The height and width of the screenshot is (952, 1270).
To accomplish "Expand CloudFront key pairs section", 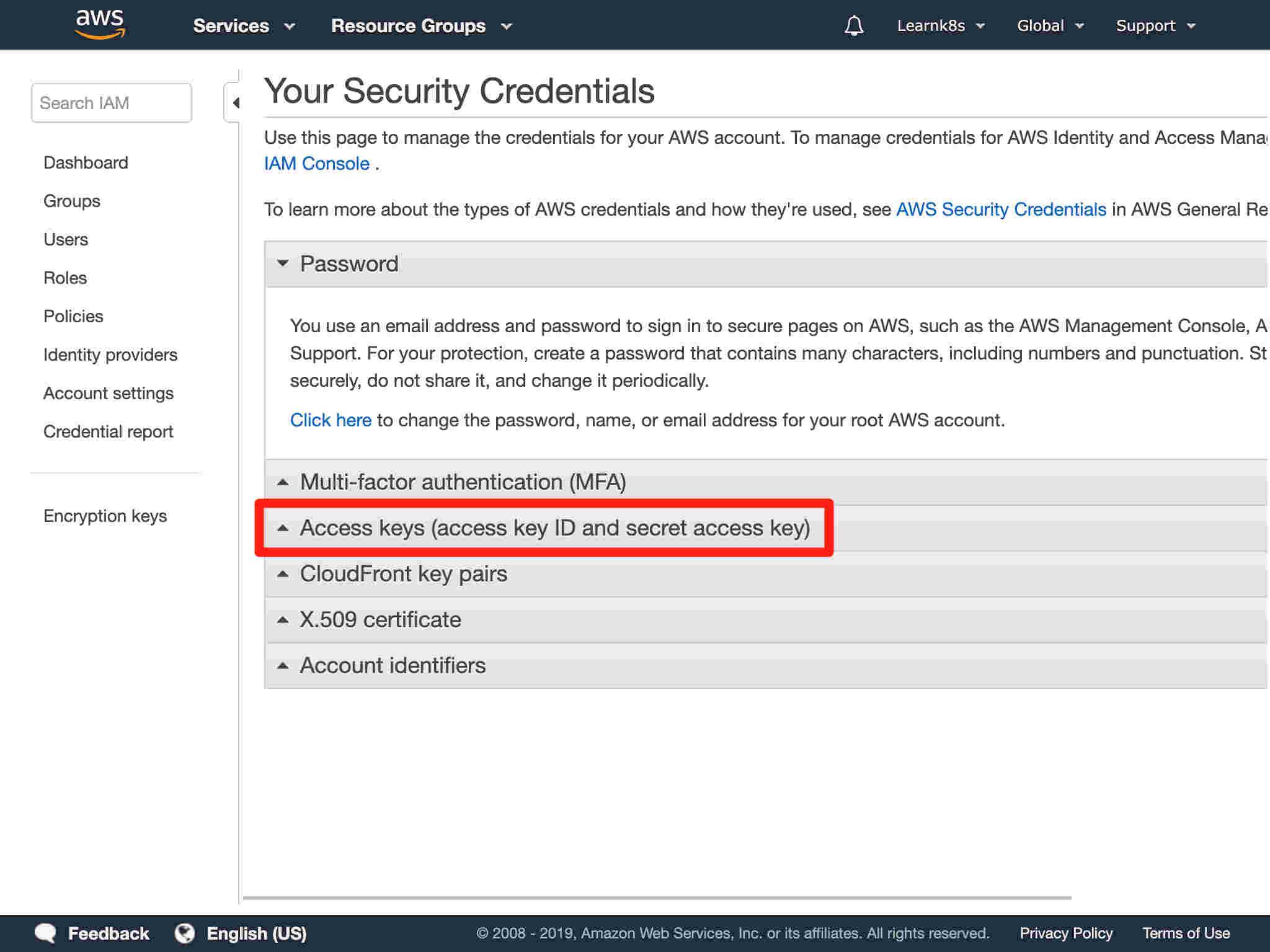I will (x=766, y=573).
